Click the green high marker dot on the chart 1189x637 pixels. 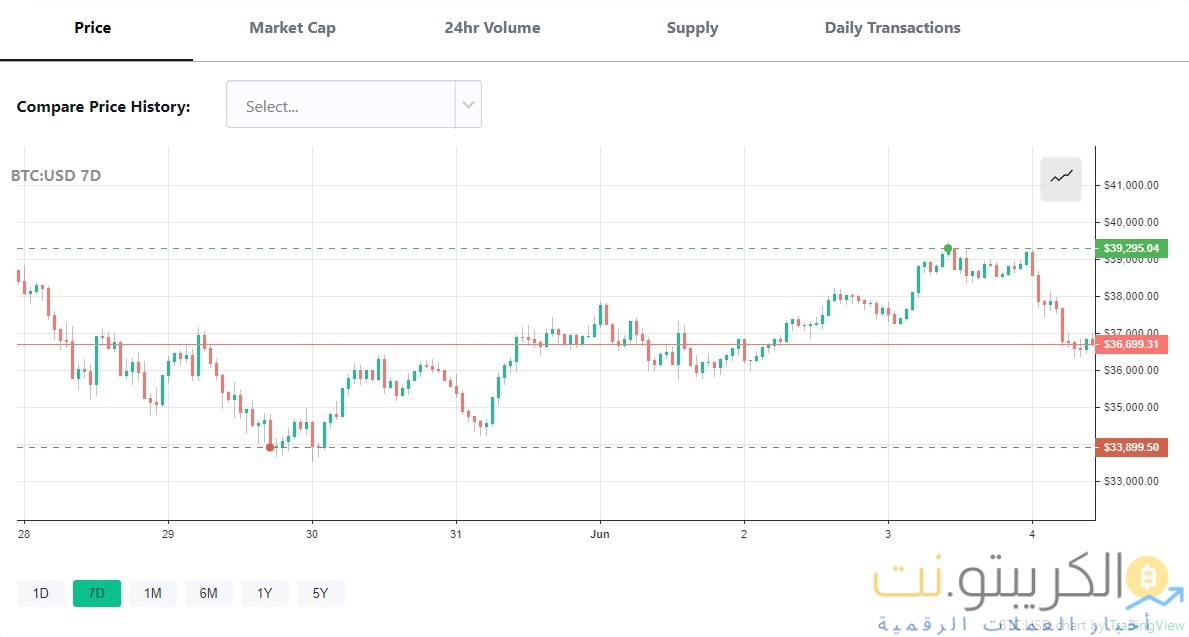pos(948,246)
